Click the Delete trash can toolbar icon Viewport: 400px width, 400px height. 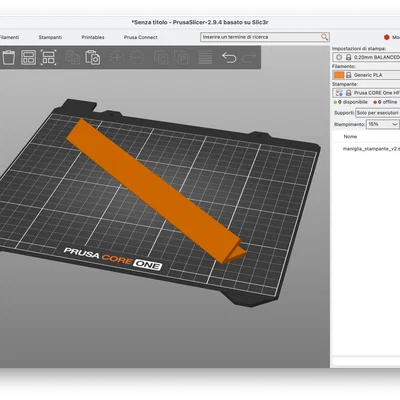[x=9, y=57]
